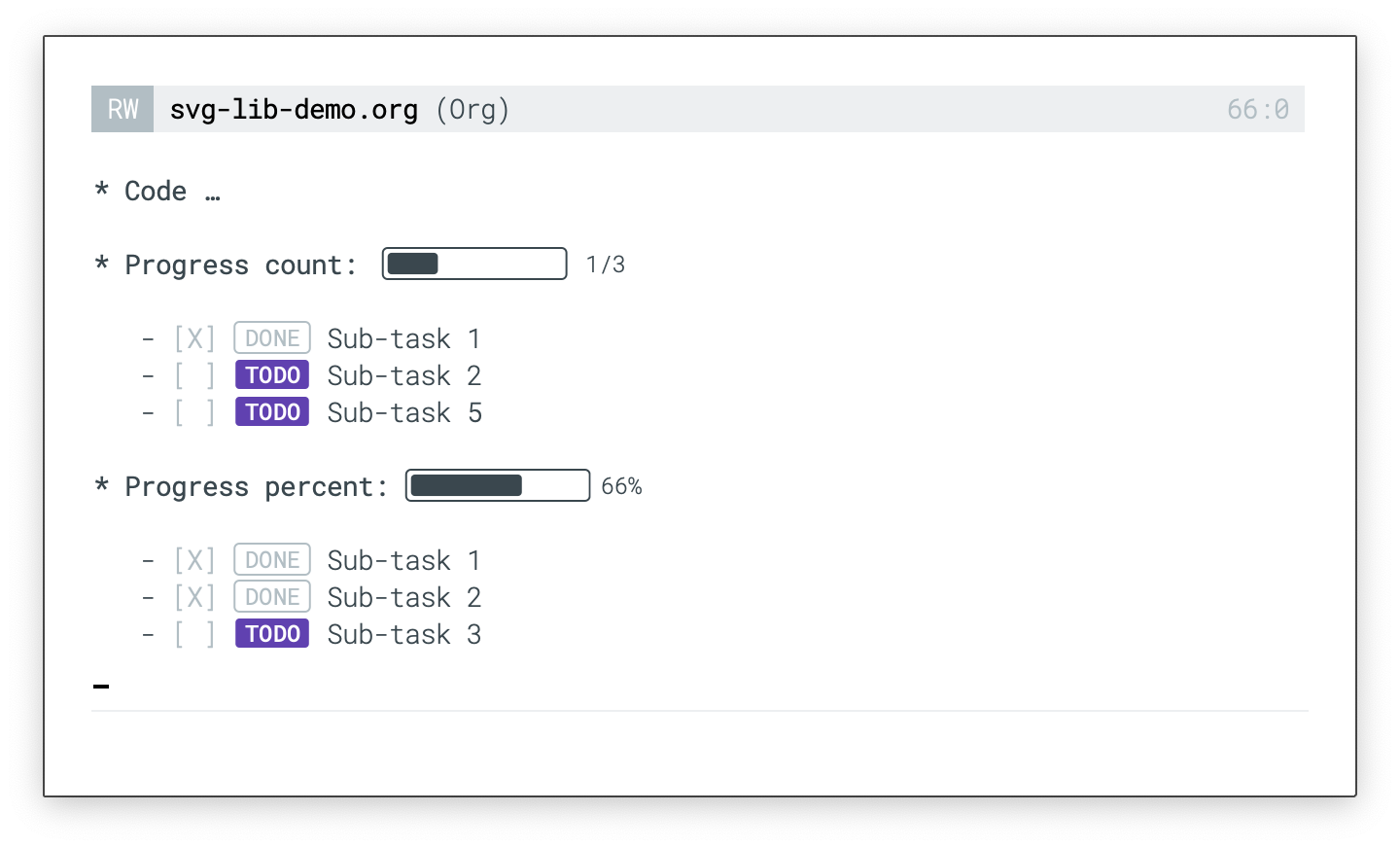Collapse the Progress count heading star
The height and width of the screenshot is (848, 1400).
pyautogui.click(x=101, y=265)
